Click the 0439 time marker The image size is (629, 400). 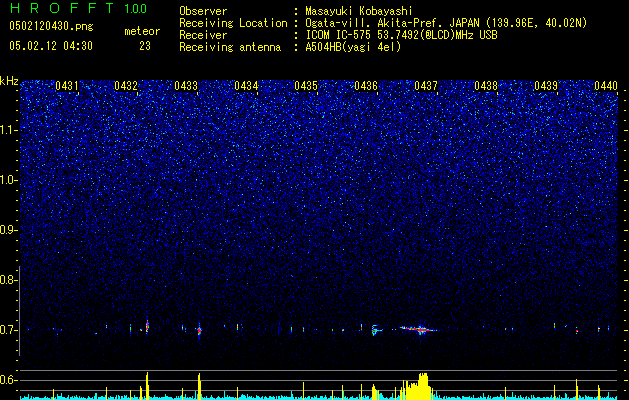(546, 85)
